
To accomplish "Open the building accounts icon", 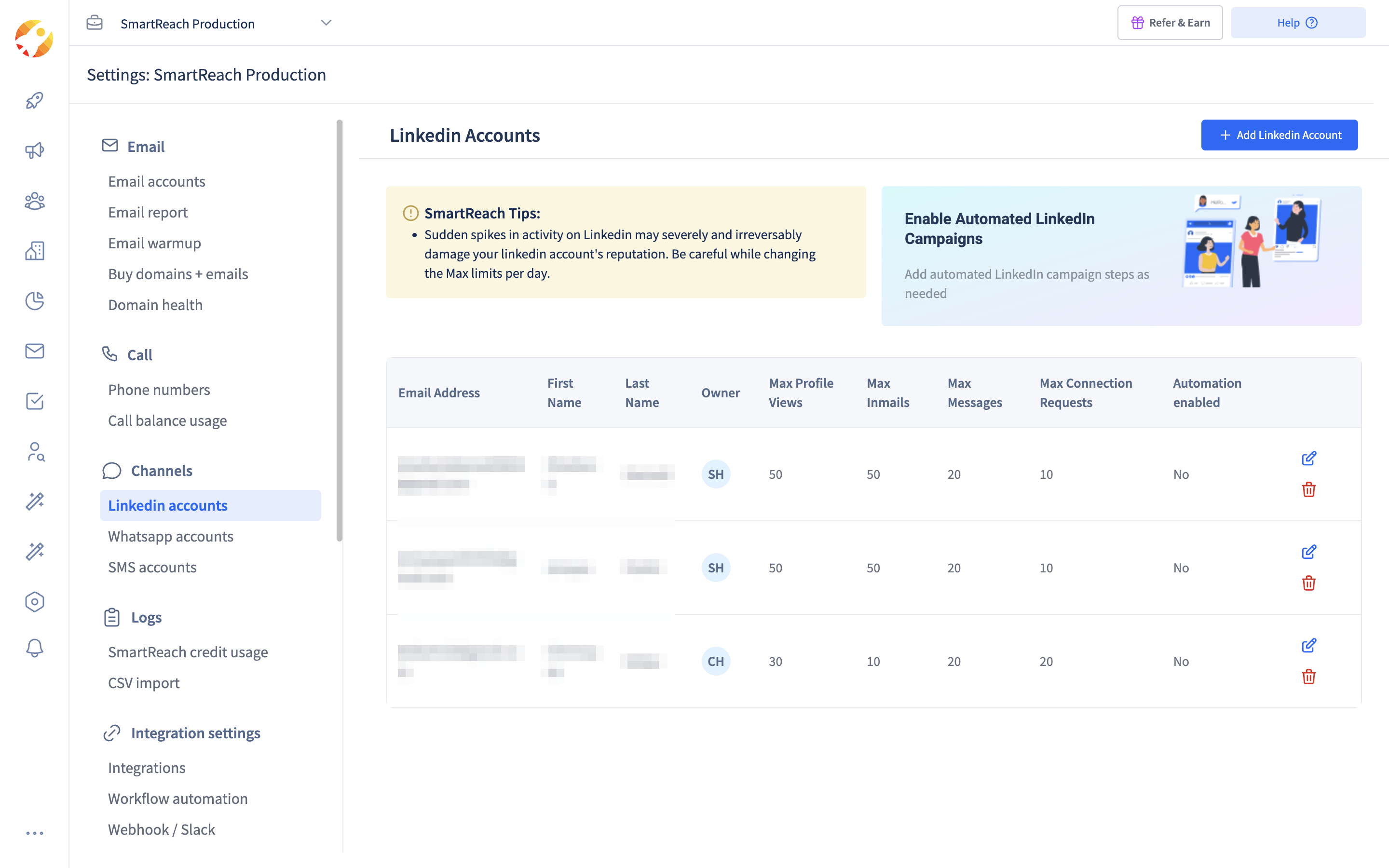I will (x=34, y=251).
